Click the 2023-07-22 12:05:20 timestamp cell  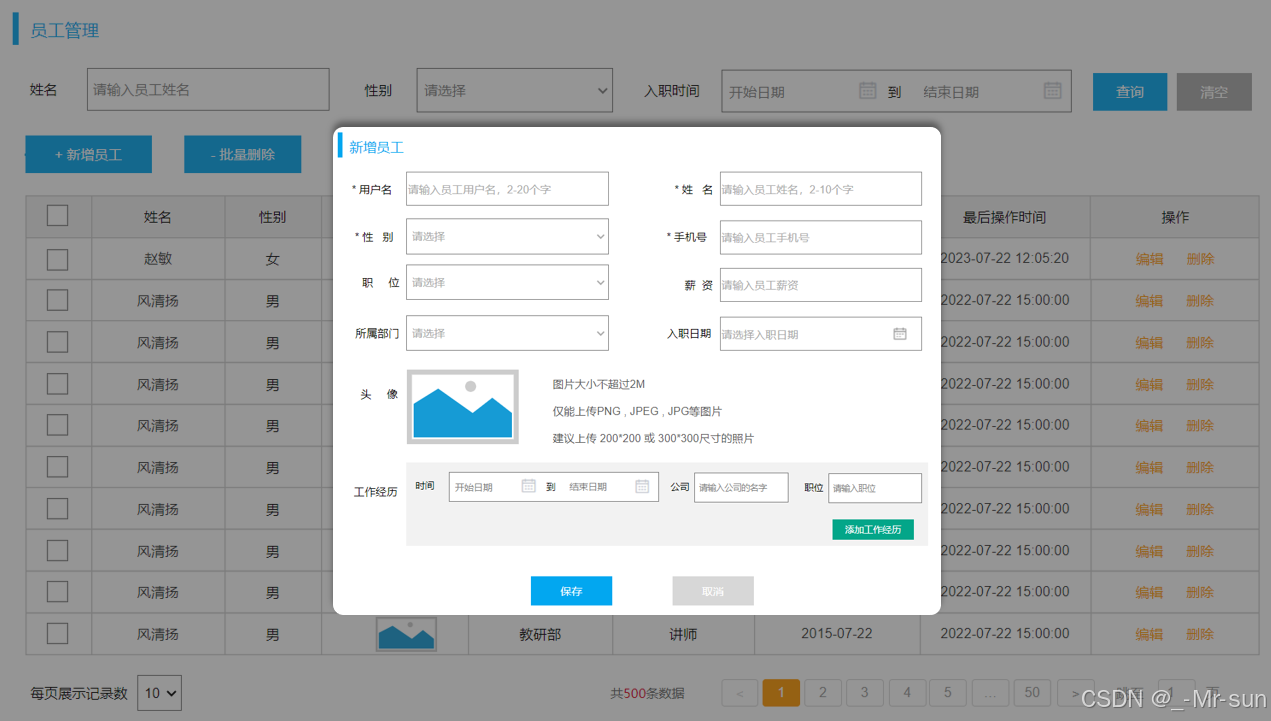1005,258
